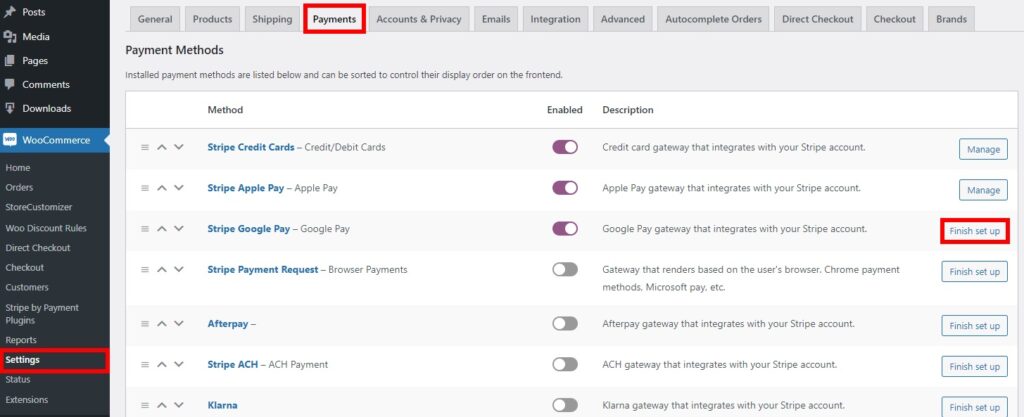Screen dimensions: 1024x417
Task: Open the Brands tab
Action: coord(952,19)
